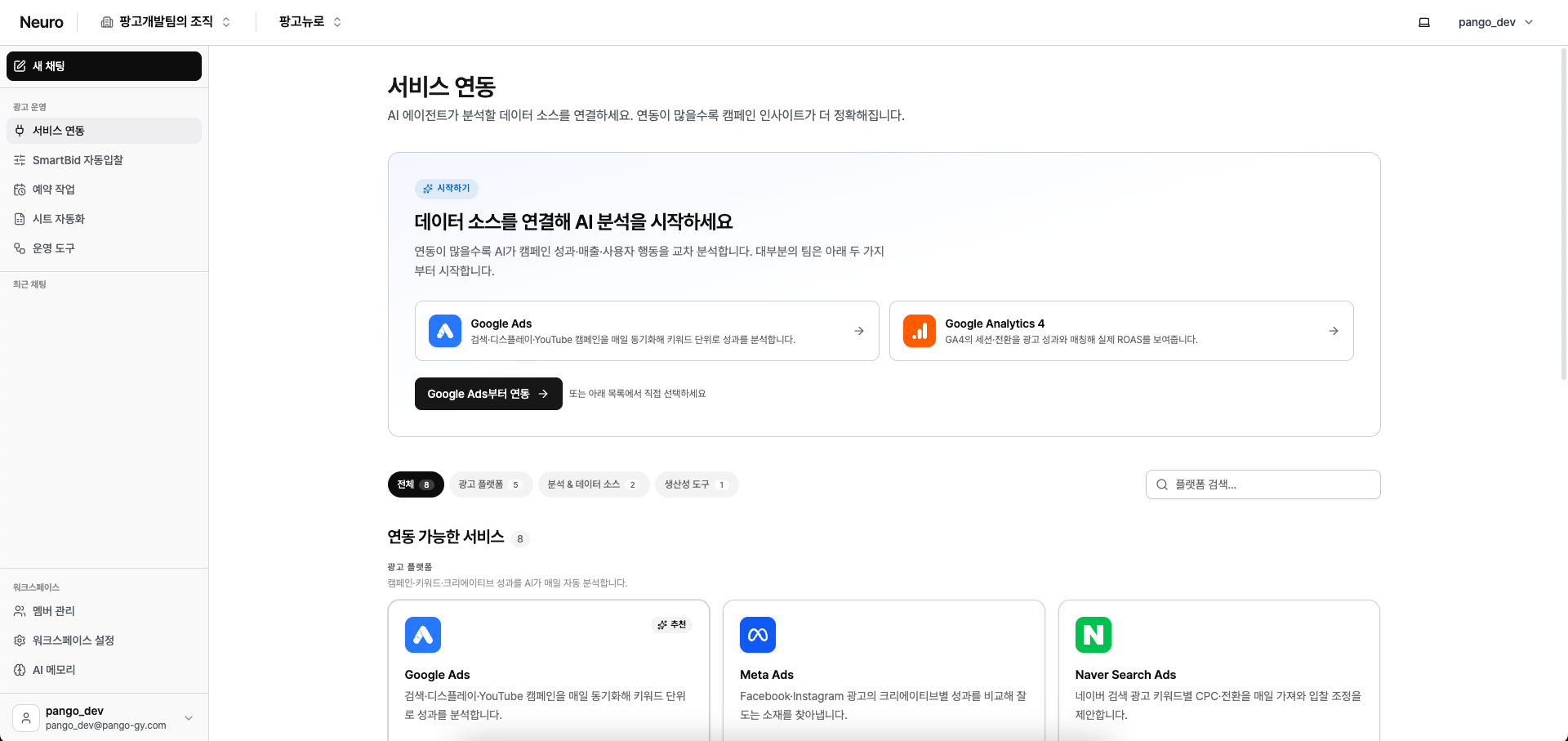The height and width of the screenshot is (741, 1568).
Task: Open 예약 작업 in the sidebar
Action: (x=104, y=190)
